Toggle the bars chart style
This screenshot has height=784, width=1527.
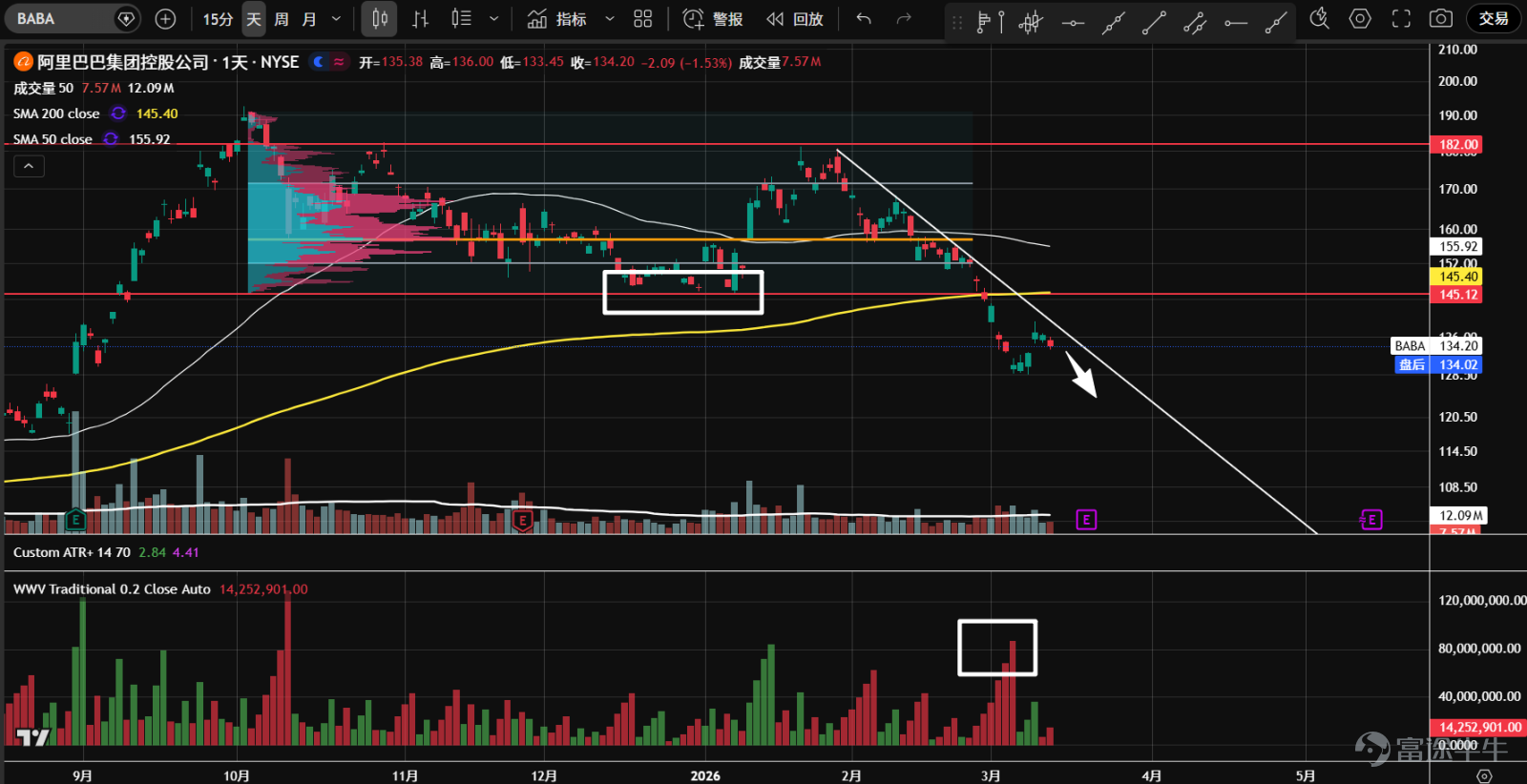point(420,18)
